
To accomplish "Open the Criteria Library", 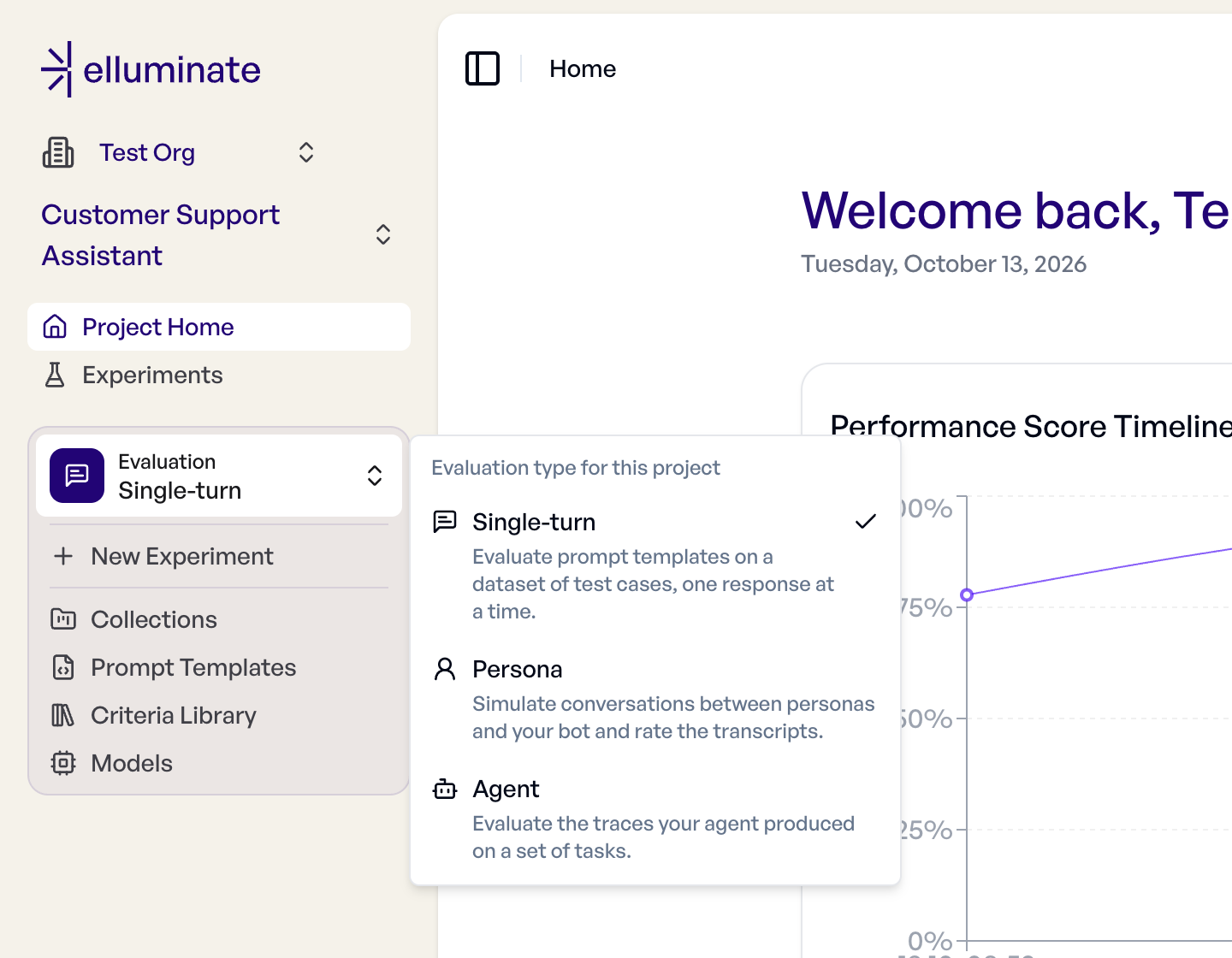I will (x=219, y=715).
